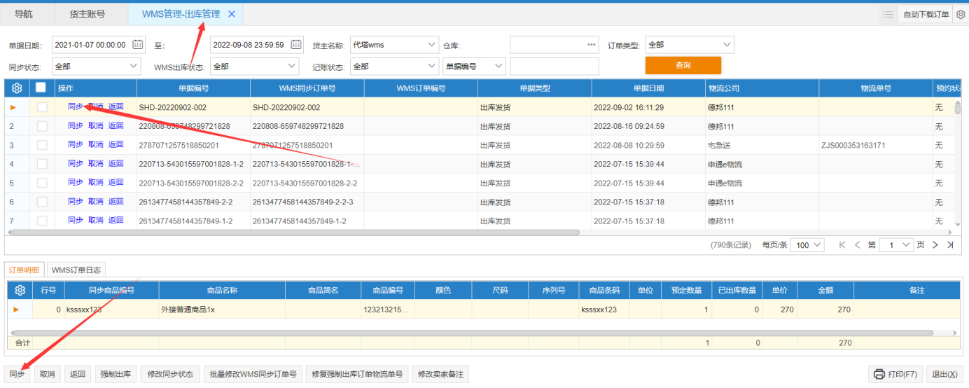This screenshot has width=969, height=388.
Task: Expand the 同步状态 dropdown
Action: coord(133,65)
